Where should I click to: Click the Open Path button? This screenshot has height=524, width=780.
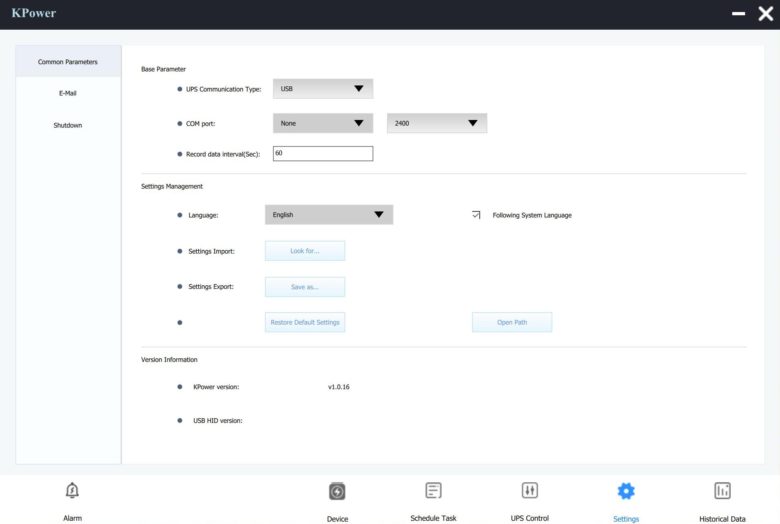pyautogui.click(x=512, y=322)
